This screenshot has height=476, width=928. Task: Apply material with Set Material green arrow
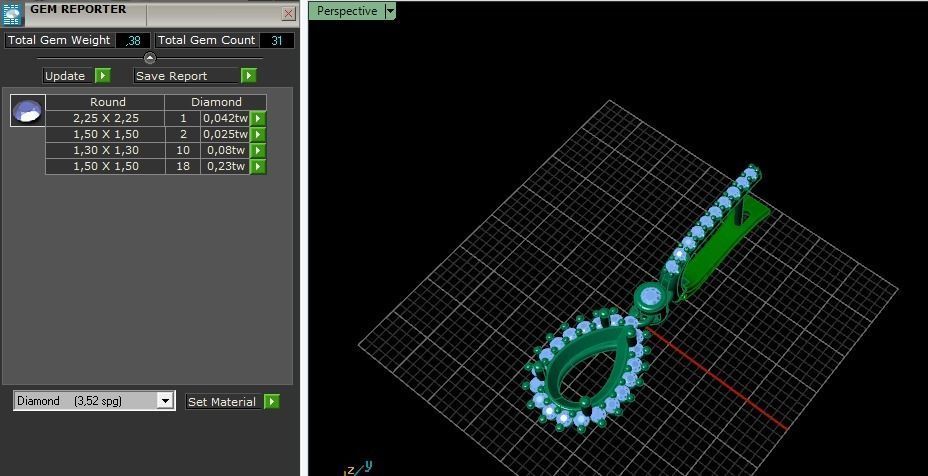tap(272, 401)
